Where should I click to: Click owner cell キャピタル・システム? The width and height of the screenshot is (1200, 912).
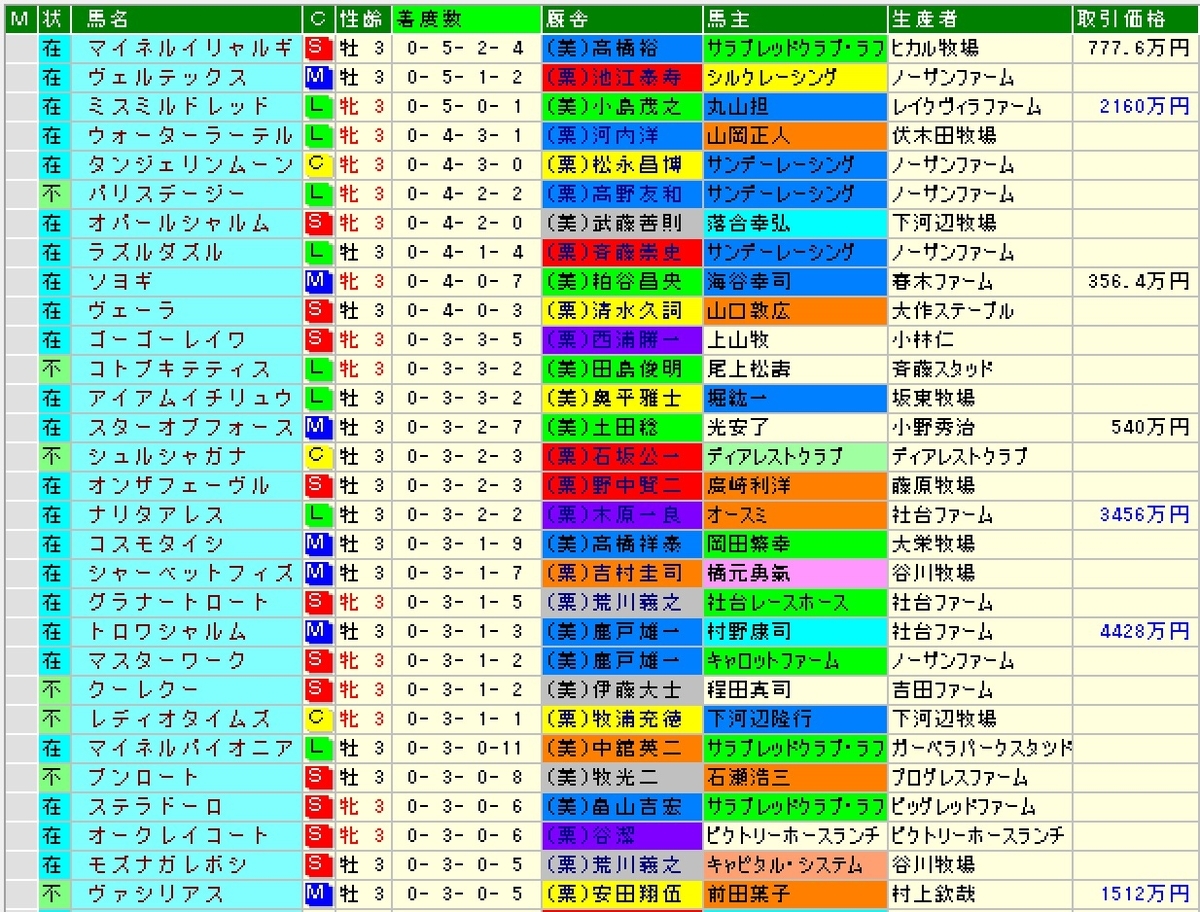tap(794, 864)
